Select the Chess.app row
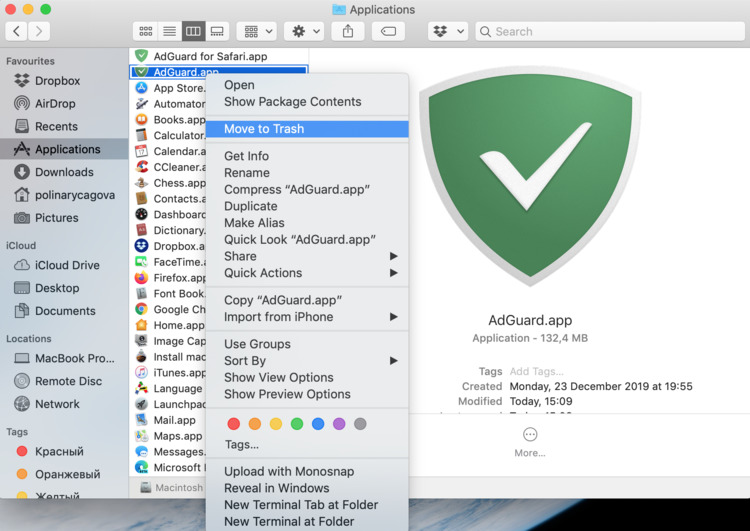 [168, 183]
